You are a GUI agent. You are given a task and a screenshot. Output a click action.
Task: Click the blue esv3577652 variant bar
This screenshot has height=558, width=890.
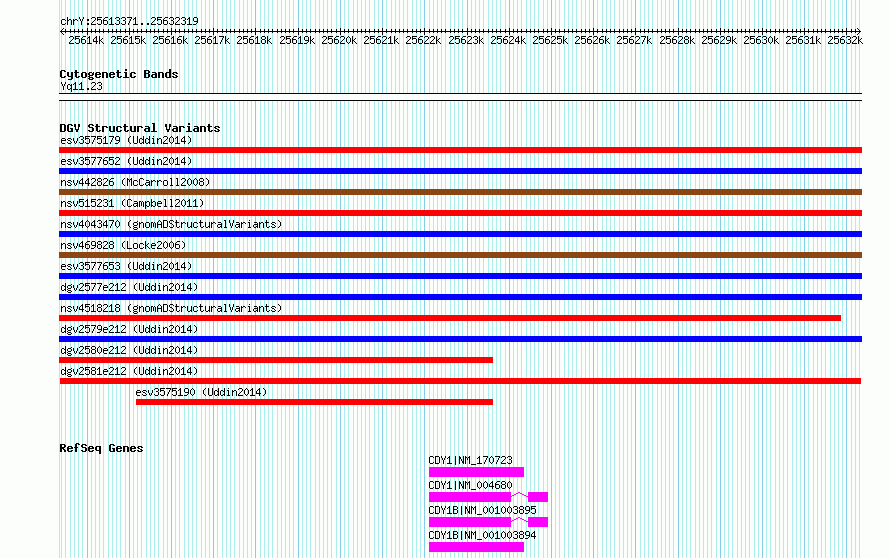tap(460, 171)
